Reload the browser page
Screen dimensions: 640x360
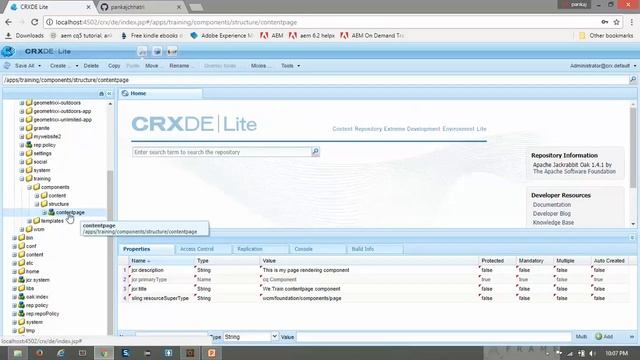[x=35, y=22]
